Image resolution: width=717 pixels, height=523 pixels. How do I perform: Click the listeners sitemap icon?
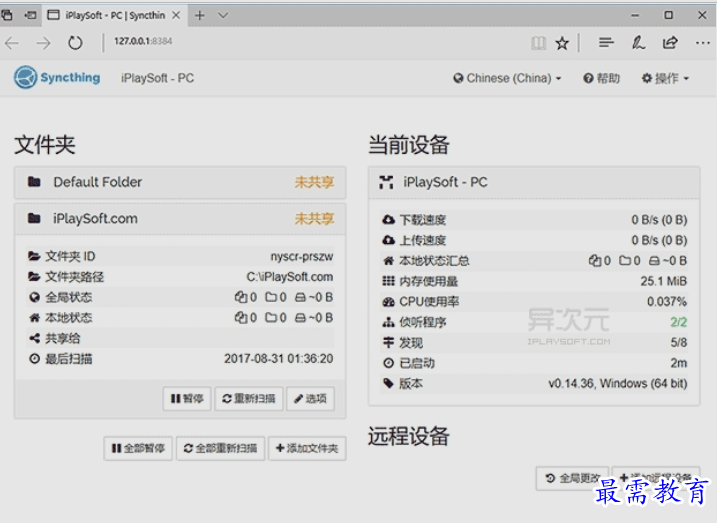pos(388,322)
